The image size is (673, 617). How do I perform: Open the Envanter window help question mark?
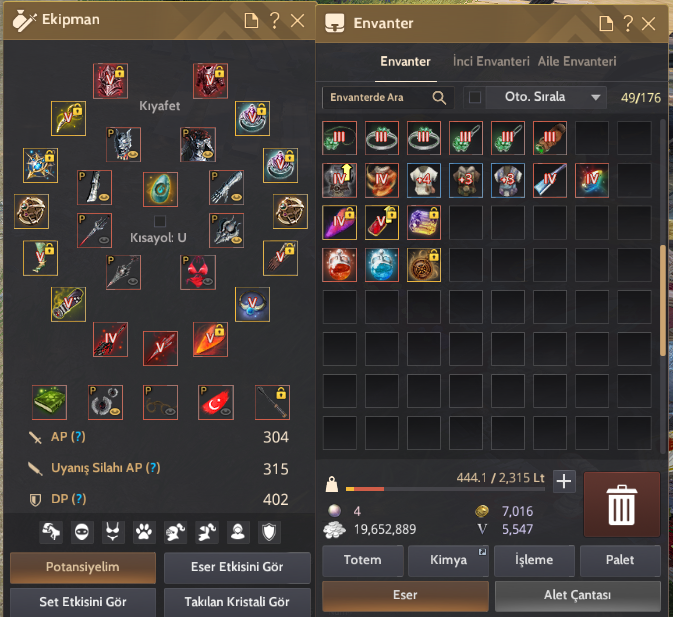click(x=628, y=23)
